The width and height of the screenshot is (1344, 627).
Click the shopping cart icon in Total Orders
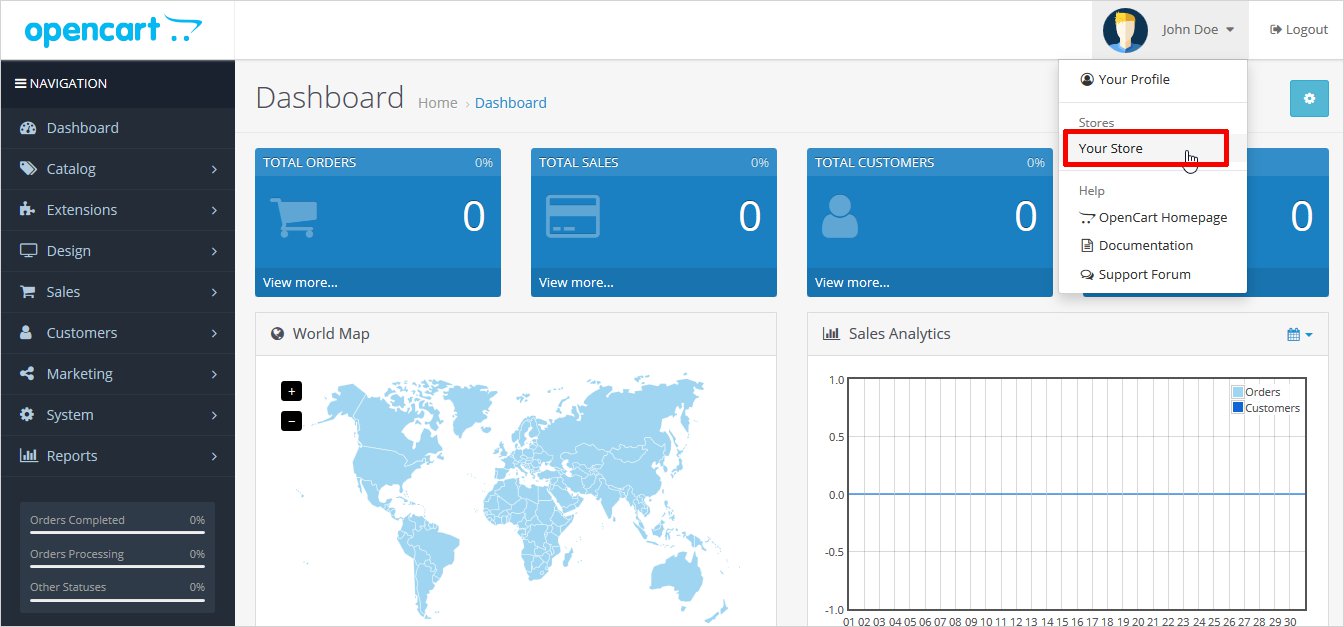(293, 217)
